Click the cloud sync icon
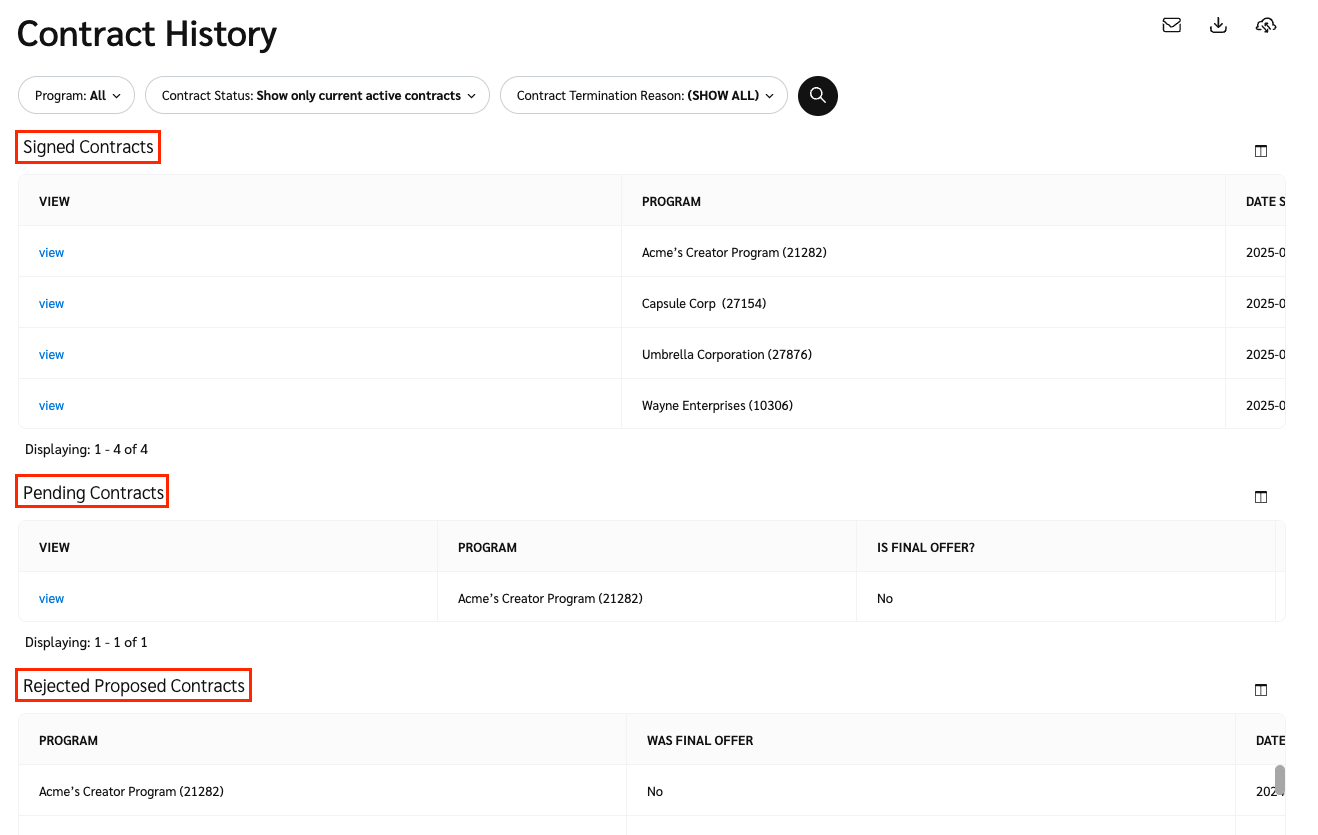This screenshot has width=1318, height=835. pyautogui.click(x=1266, y=26)
